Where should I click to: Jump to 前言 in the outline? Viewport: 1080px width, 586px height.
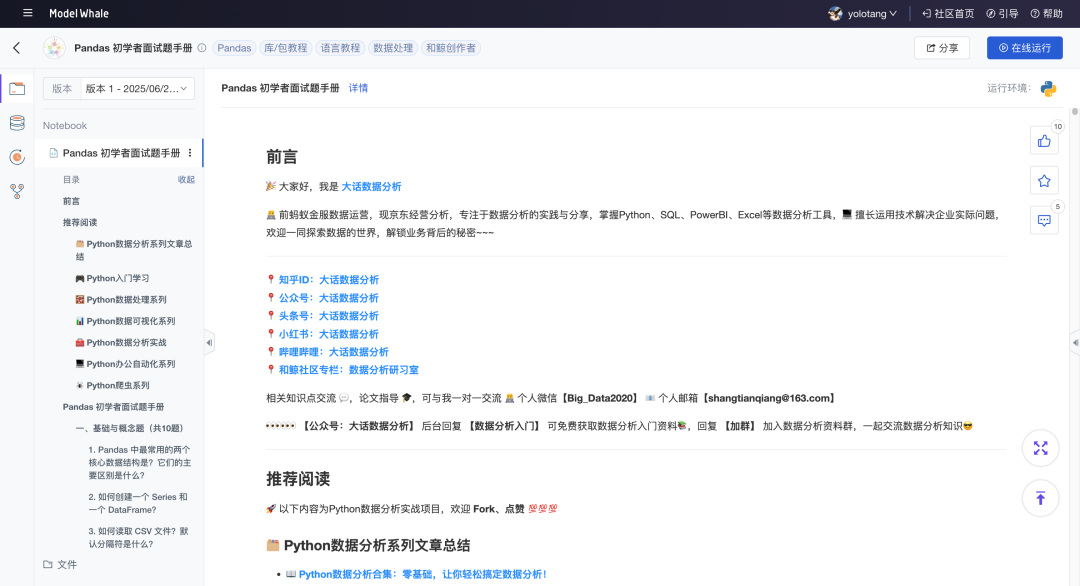72,201
